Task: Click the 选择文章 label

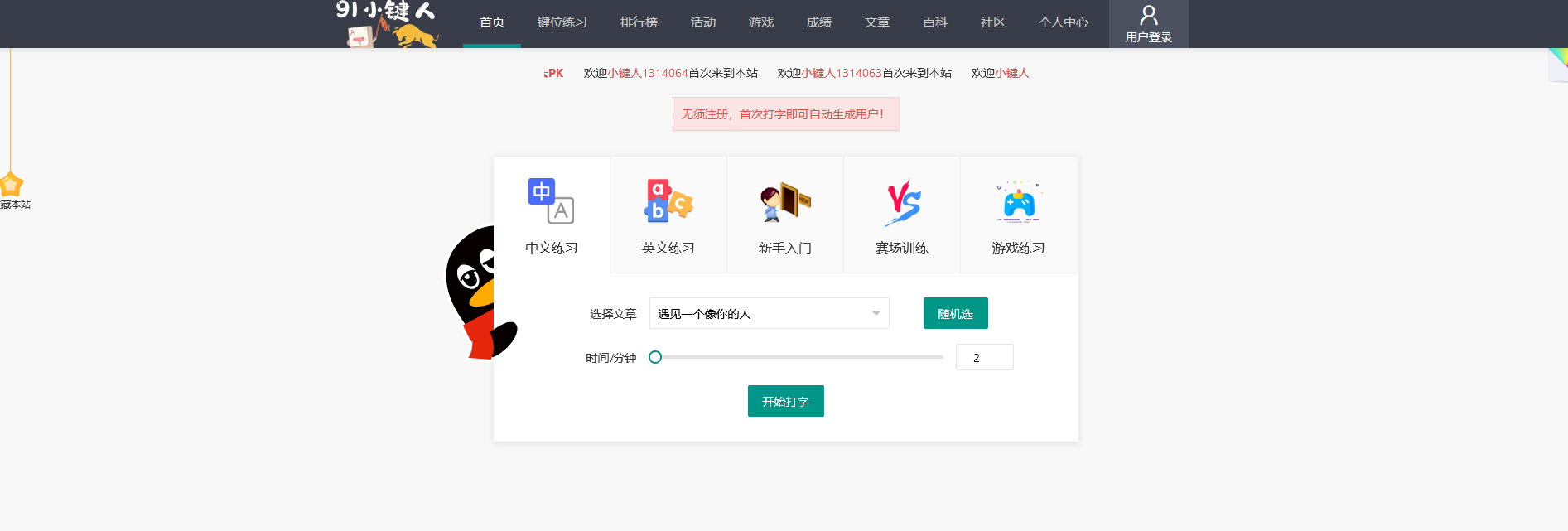Action: (613, 314)
